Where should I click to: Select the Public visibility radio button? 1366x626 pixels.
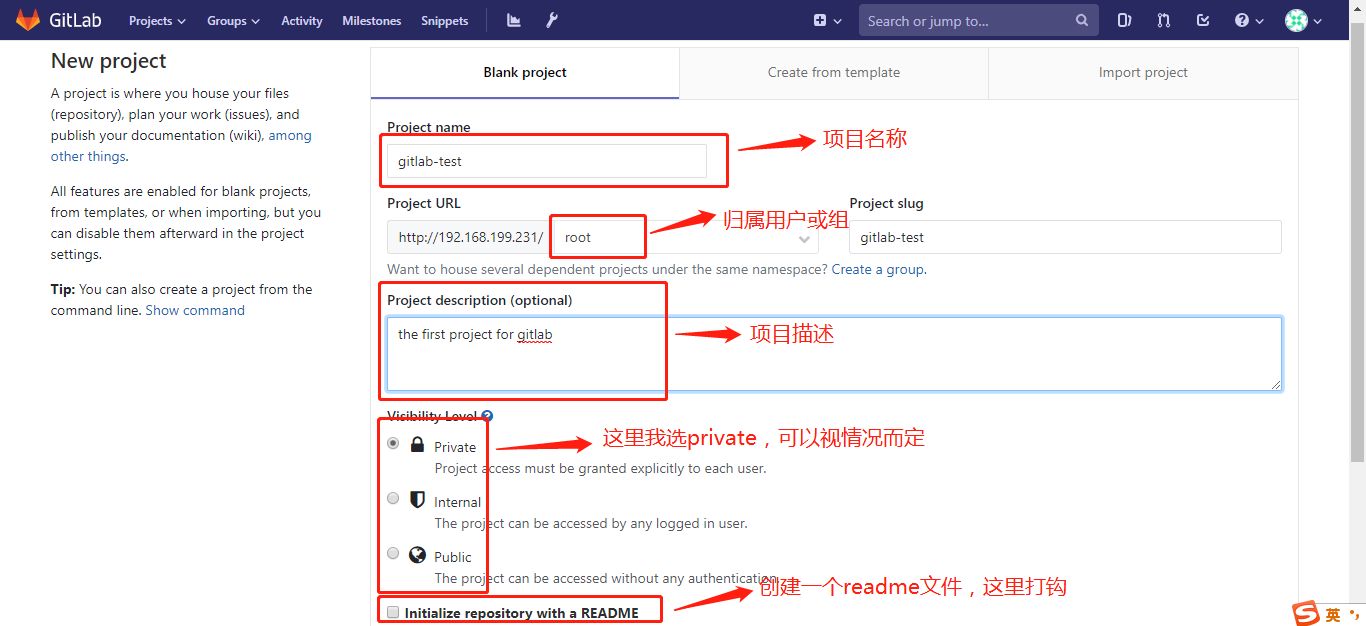tap(393, 553)
